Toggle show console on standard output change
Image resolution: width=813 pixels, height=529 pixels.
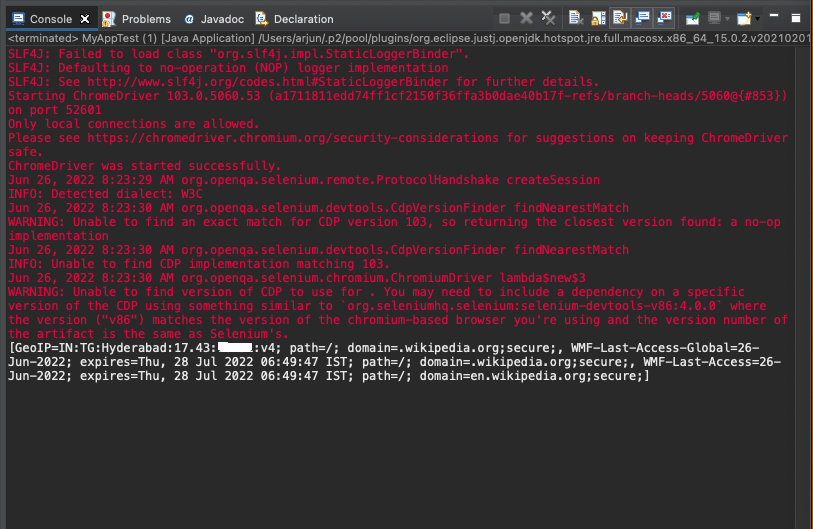point(642,18)
